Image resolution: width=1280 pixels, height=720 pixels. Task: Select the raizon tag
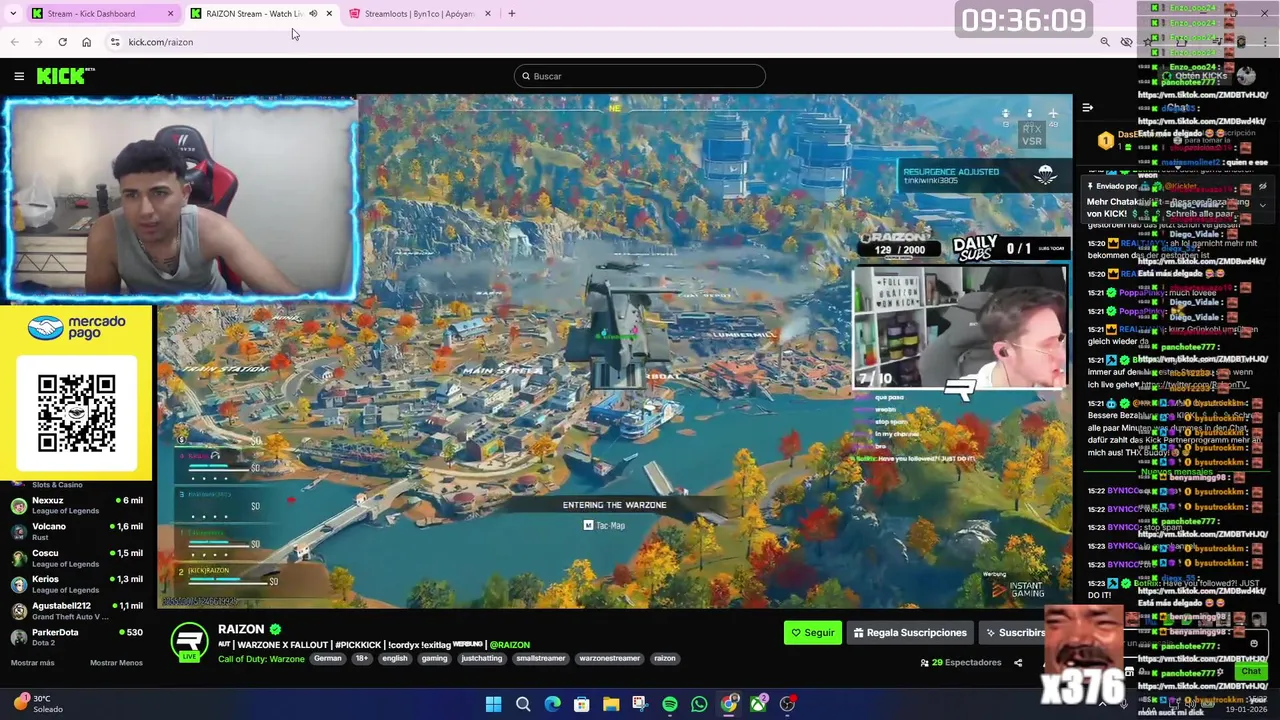click(x=665, y=659)
